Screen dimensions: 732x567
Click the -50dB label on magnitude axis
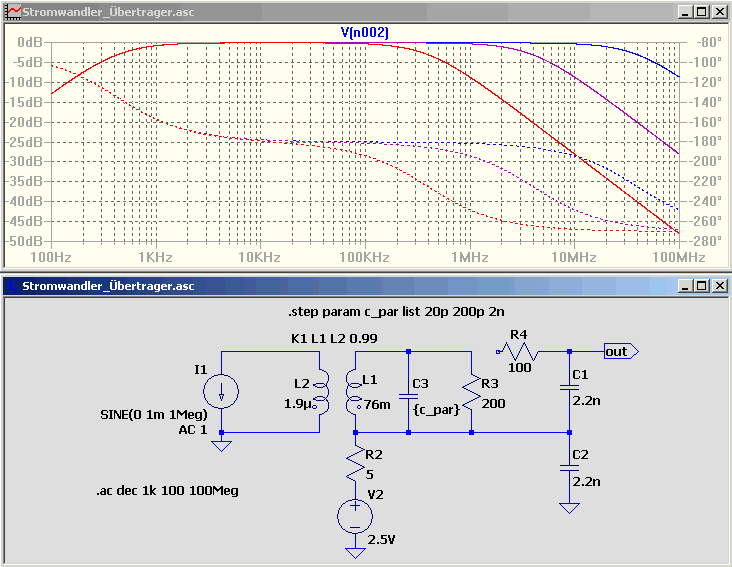(23, 241)
